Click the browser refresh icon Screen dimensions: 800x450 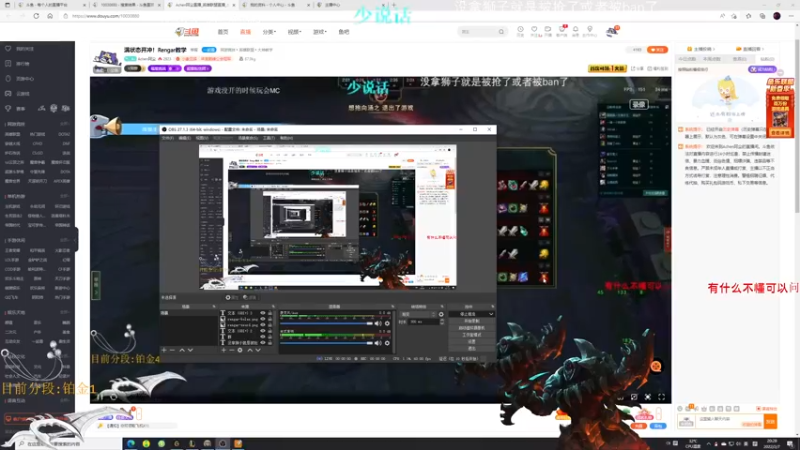click(36, 16)
